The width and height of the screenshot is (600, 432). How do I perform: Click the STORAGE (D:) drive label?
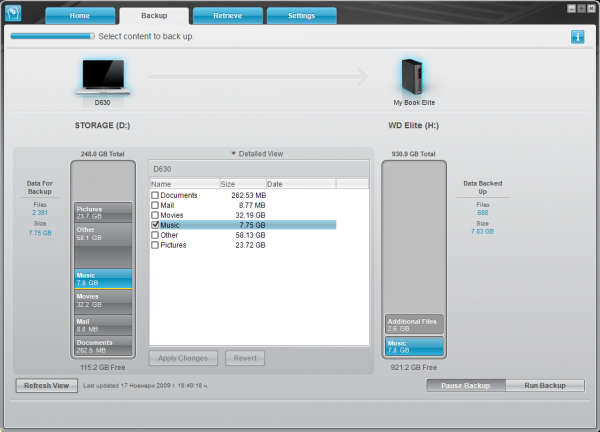coord(103,126)
